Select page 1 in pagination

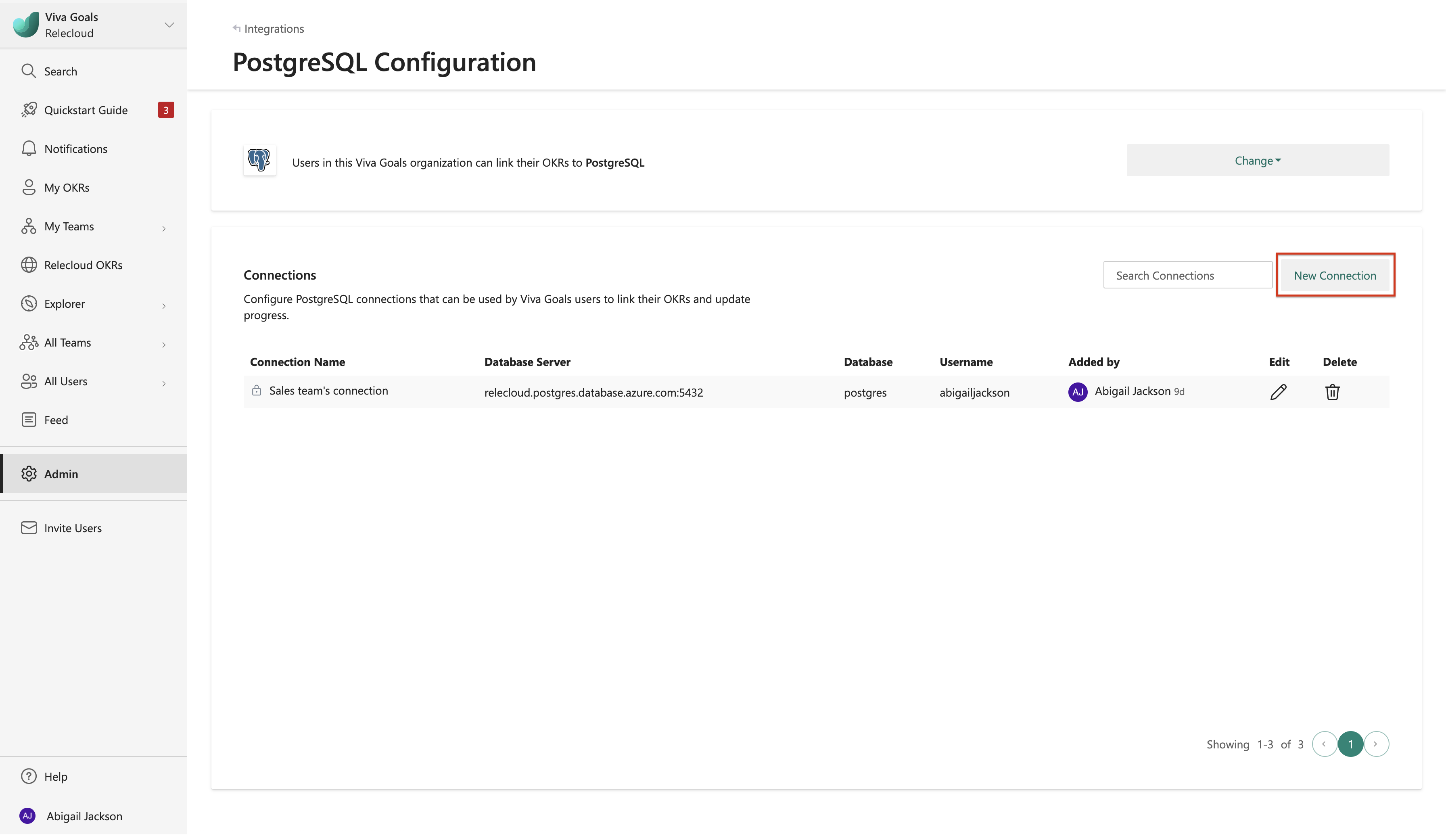pos(1350,744)
